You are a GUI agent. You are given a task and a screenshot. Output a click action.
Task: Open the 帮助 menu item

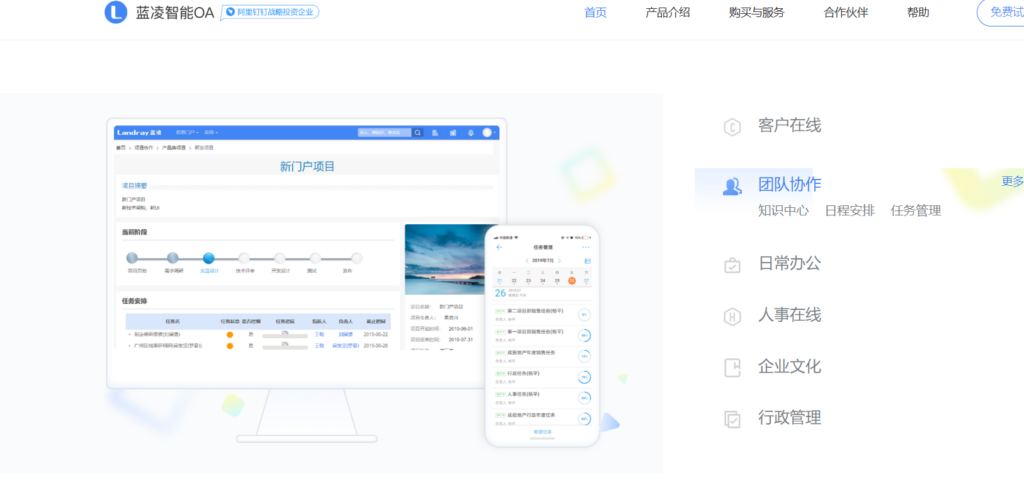(917, 13)
